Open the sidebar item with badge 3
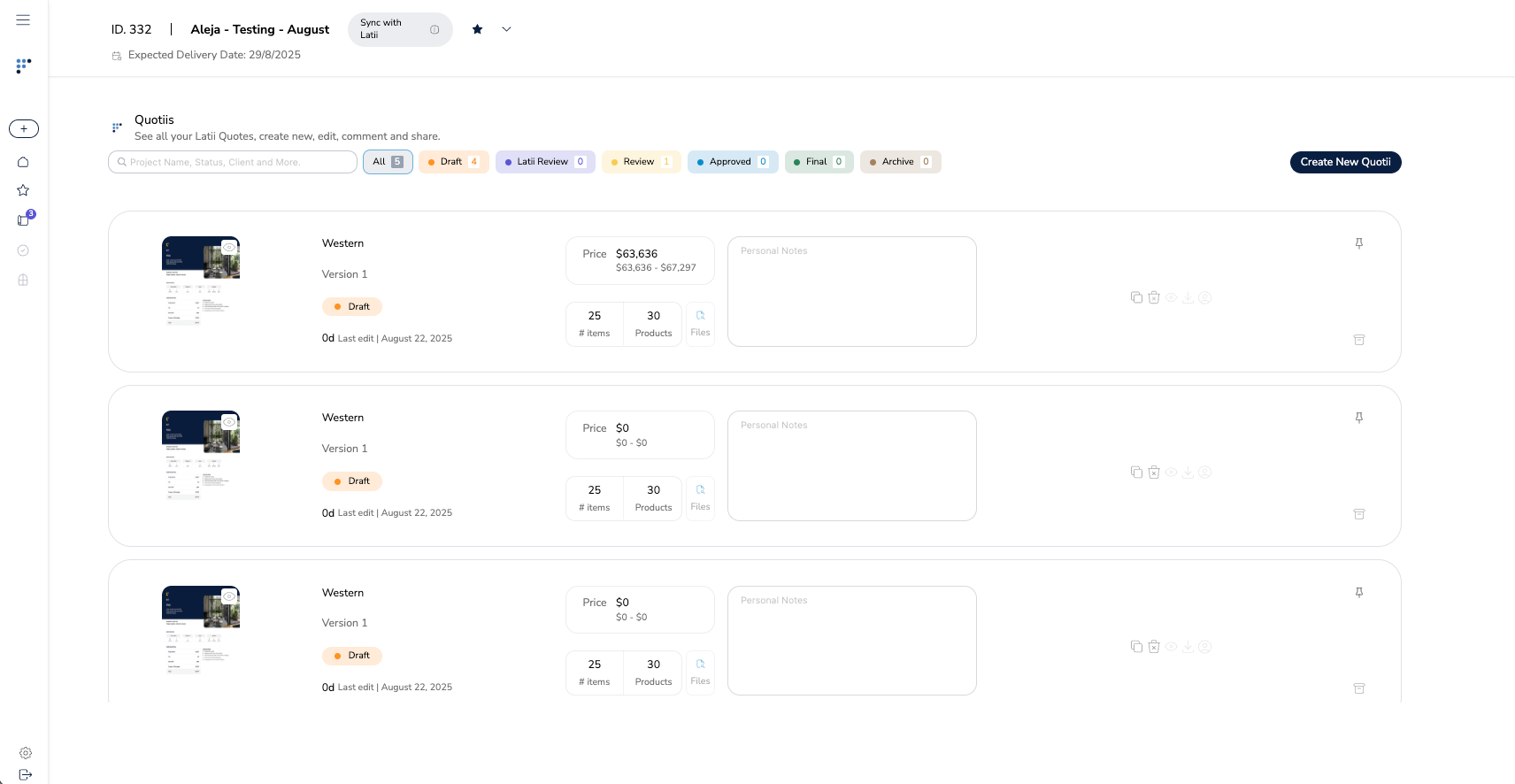The image size is (1515, 784). tap(24, 219)
